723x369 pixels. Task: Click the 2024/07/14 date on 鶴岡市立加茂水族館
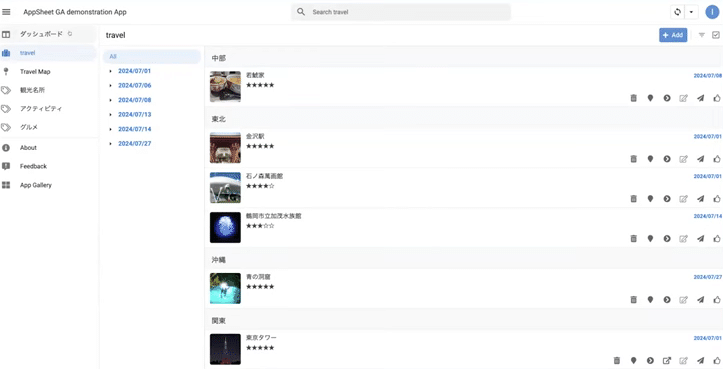click(707, 216)
